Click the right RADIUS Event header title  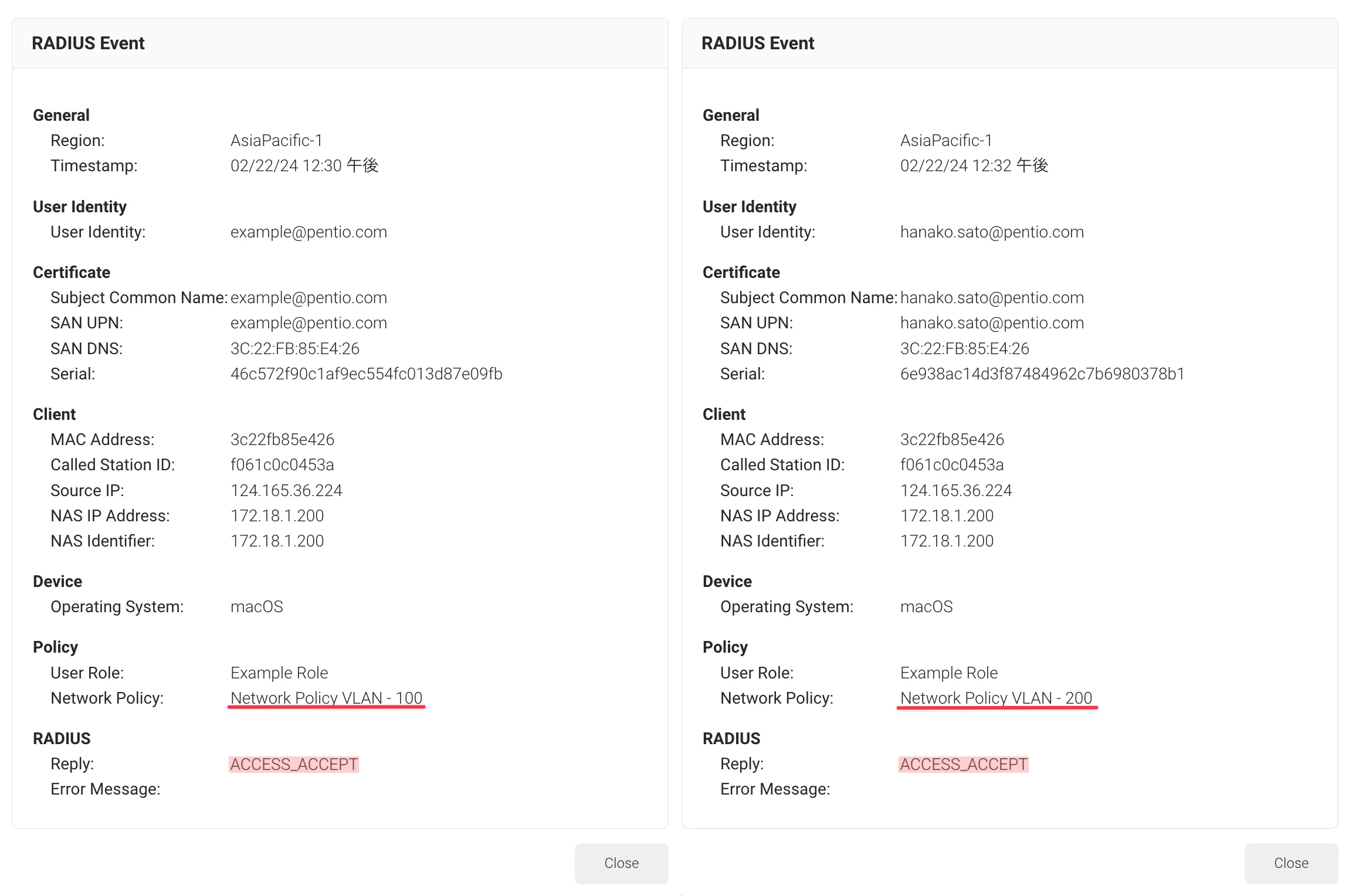(x=758, y=43)
